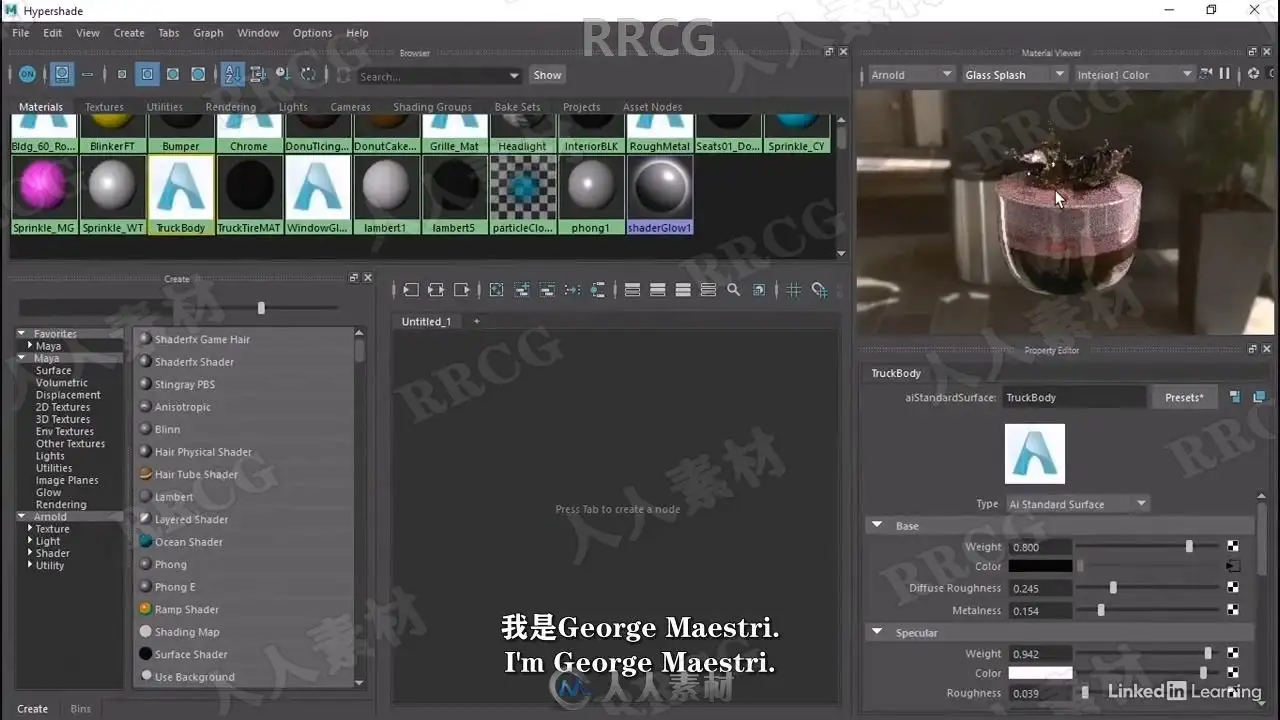1280x720 pixels.
Task: Expand the Arnold Texture subcategory
Action: tap(31, 529)
